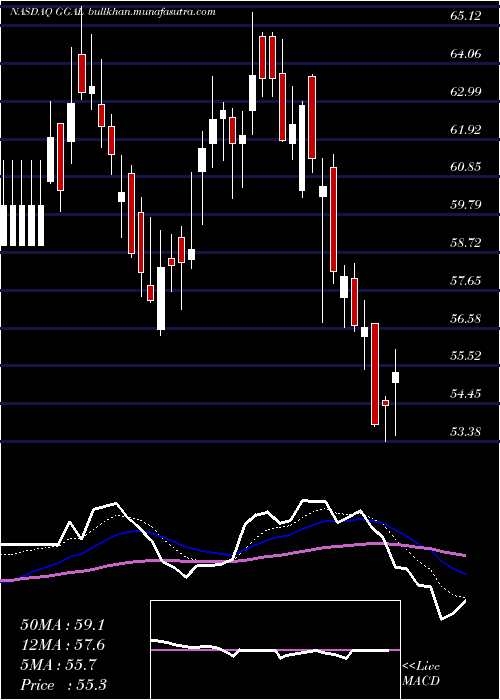The height and width of the screenshot is (700, 500).
Task: Click the NASDAQ GGAL bullkhan.munafasutra.com header text
Action: pos(112,12)
